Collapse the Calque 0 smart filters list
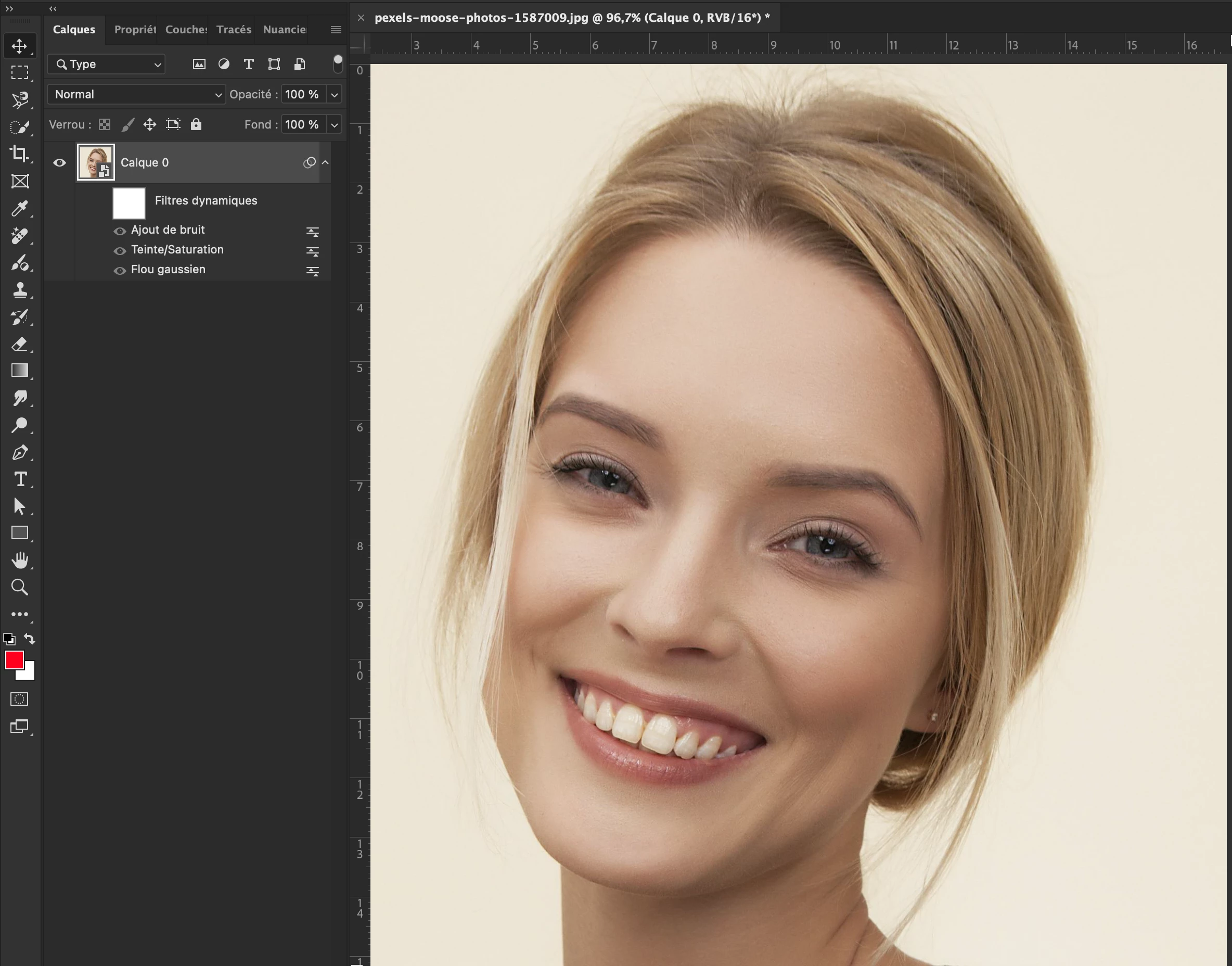Screen dimensions: 1232x966 click(x=326, y=163)
